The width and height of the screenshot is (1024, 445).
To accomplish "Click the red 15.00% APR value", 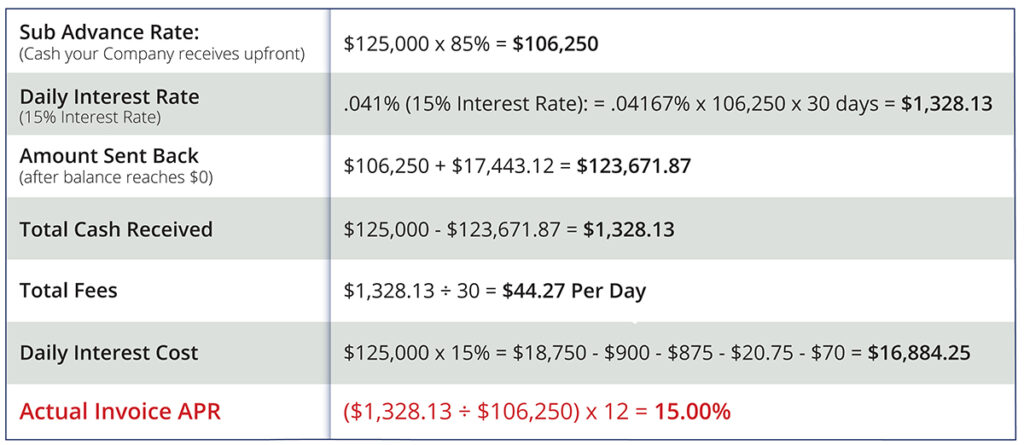I will 692,412.
